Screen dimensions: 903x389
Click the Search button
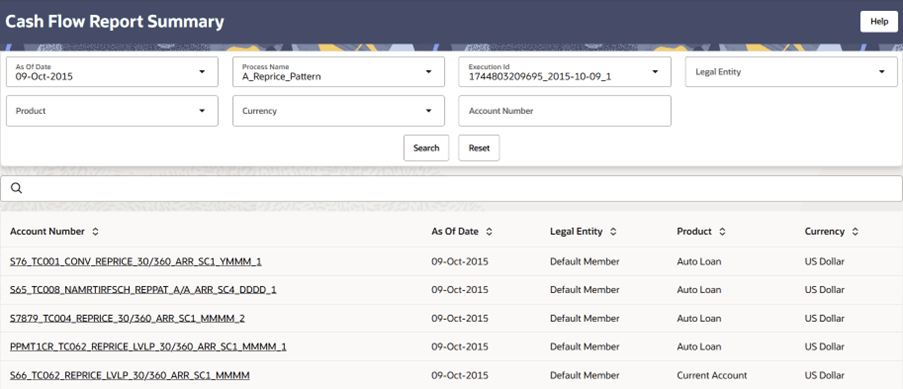[426, 148]
